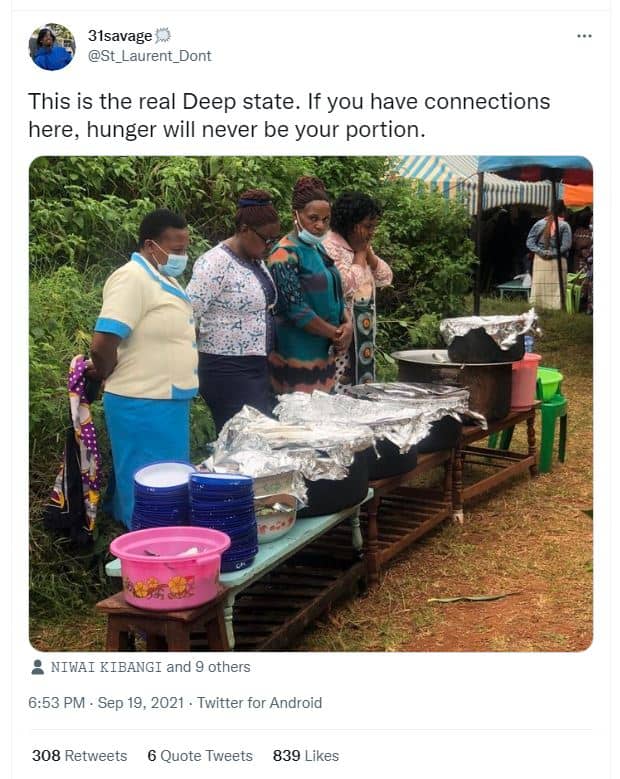Open the 6 Quote Tweets list

(199, 755)
